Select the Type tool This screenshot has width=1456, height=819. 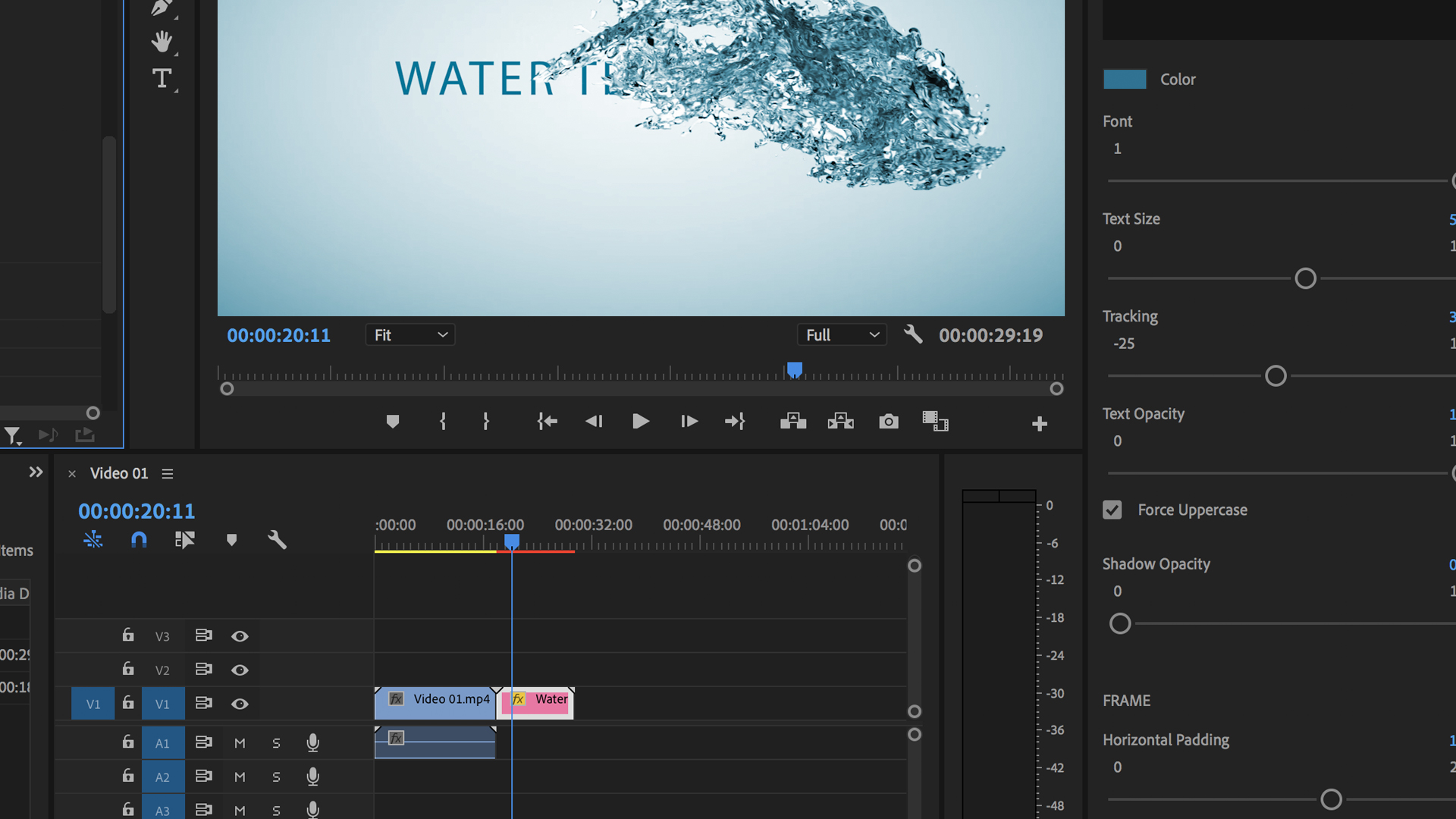point(162,78)
